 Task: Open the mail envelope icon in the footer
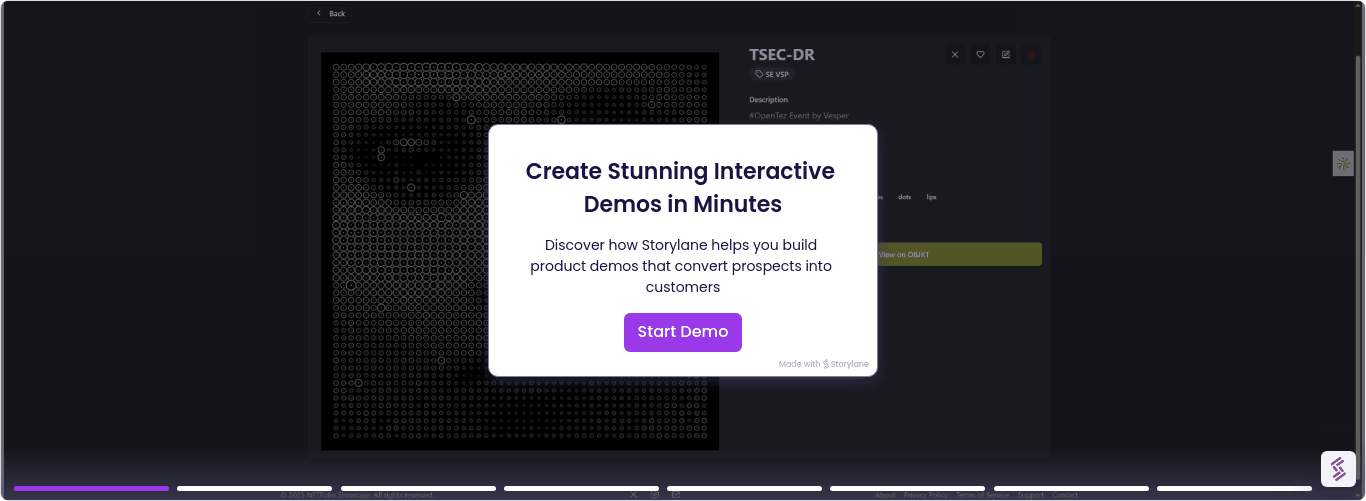(x=676, y=495)
